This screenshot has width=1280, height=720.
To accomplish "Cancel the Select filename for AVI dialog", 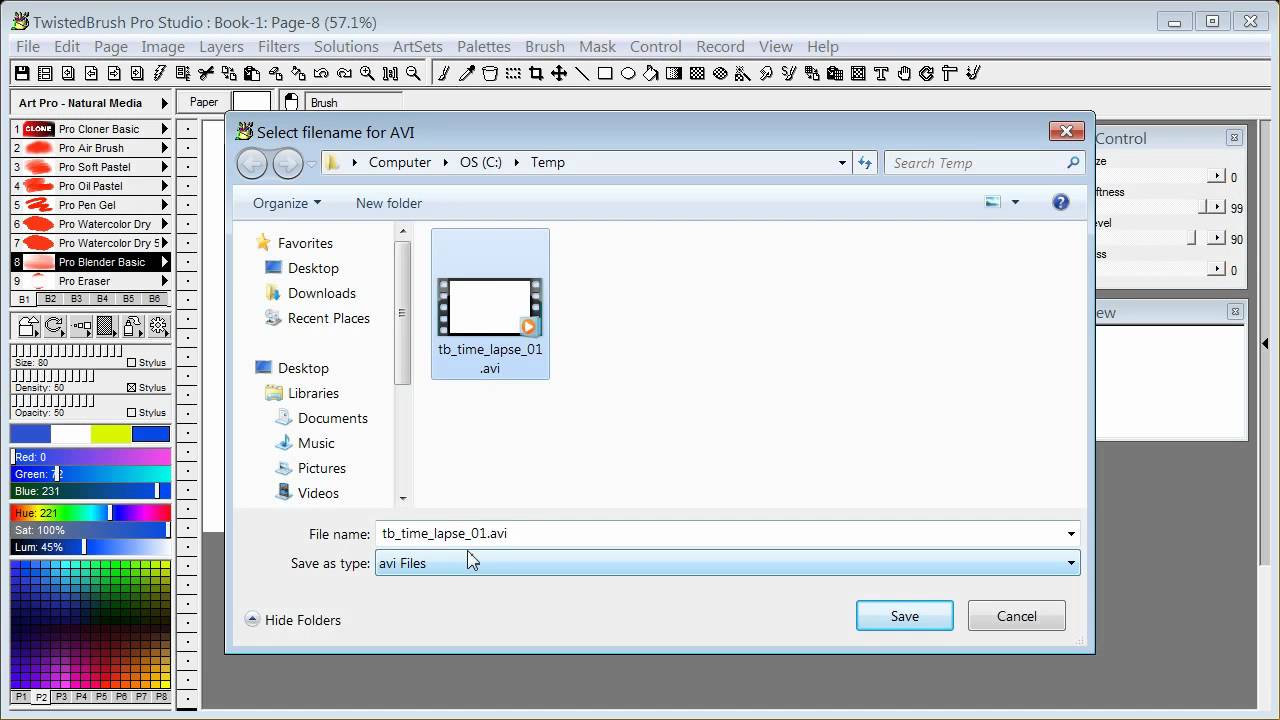I will (x=1017, y=616).
